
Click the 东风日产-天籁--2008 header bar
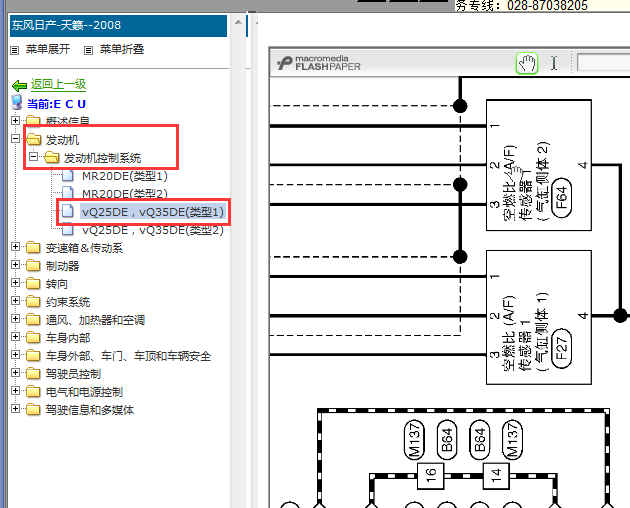click(118, 25)
